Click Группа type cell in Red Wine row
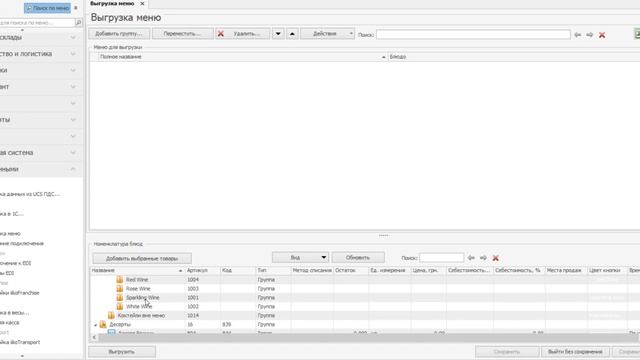The image size is (640, 360). pyautogui.click(x=266, y=280)
